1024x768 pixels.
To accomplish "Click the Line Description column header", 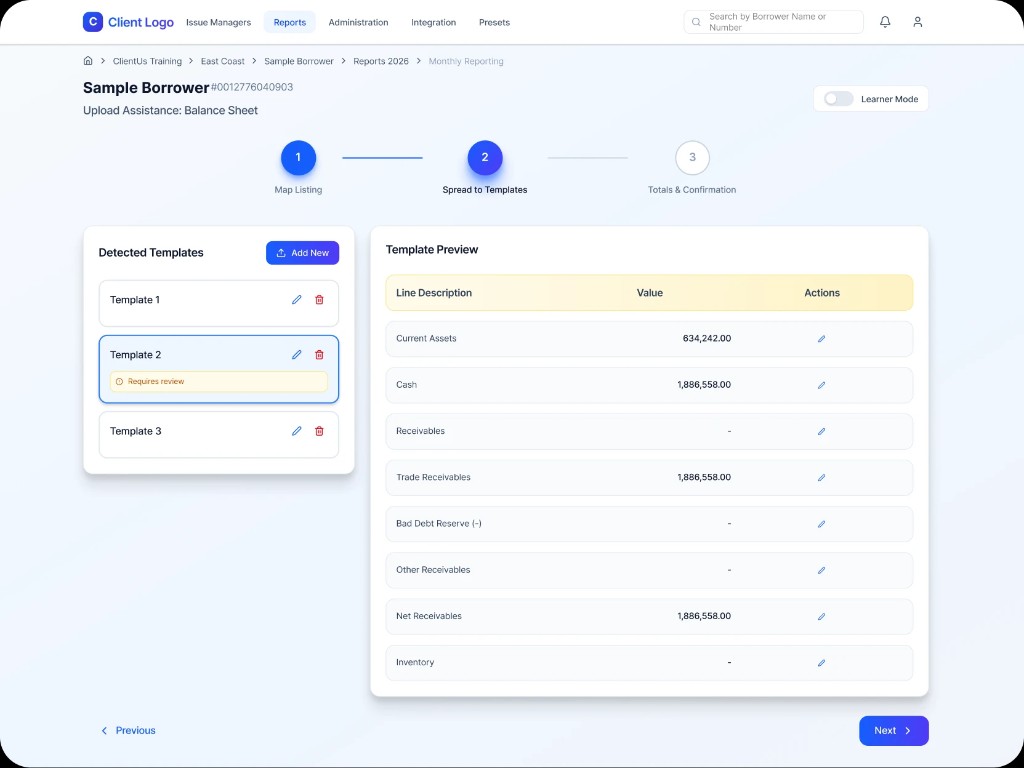I will 434,293.
